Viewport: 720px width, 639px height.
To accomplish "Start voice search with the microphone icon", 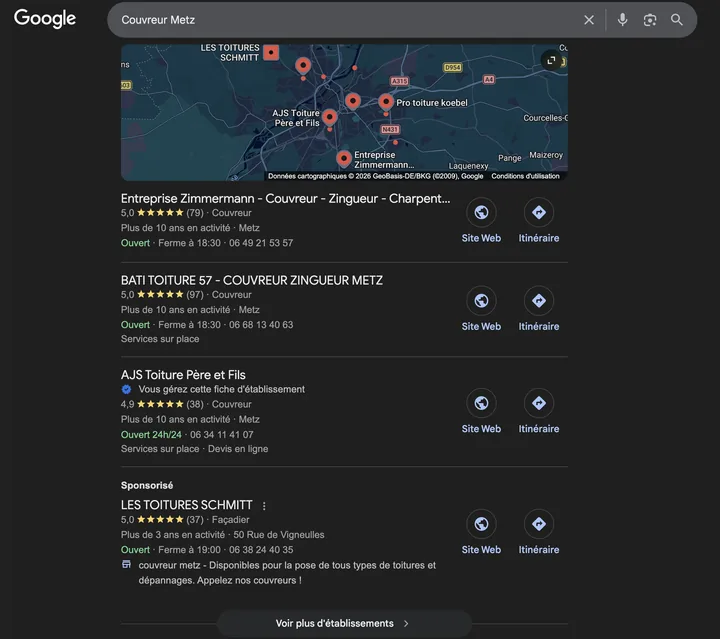I will [x=622, y=20].
